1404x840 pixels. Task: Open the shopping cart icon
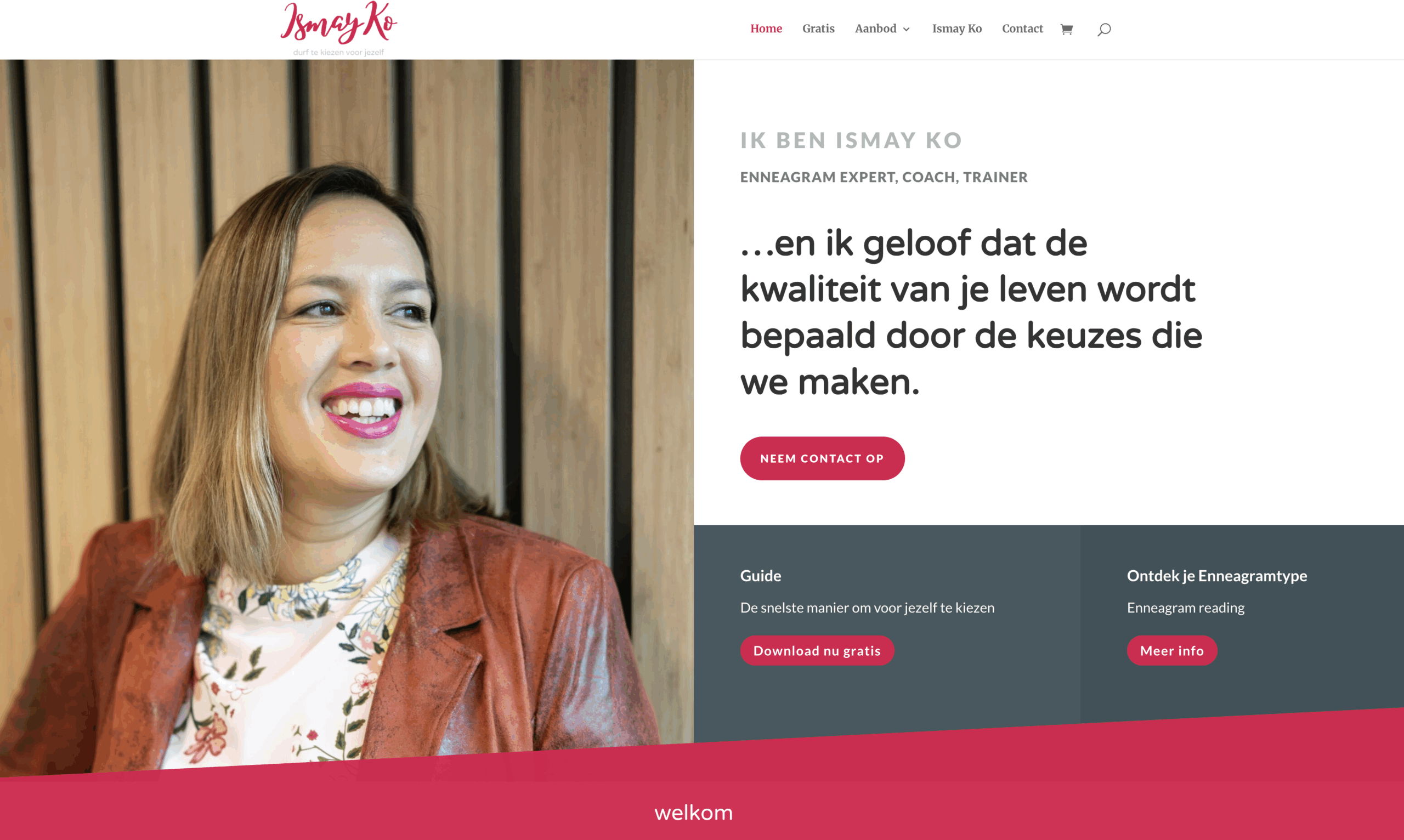1067,30
